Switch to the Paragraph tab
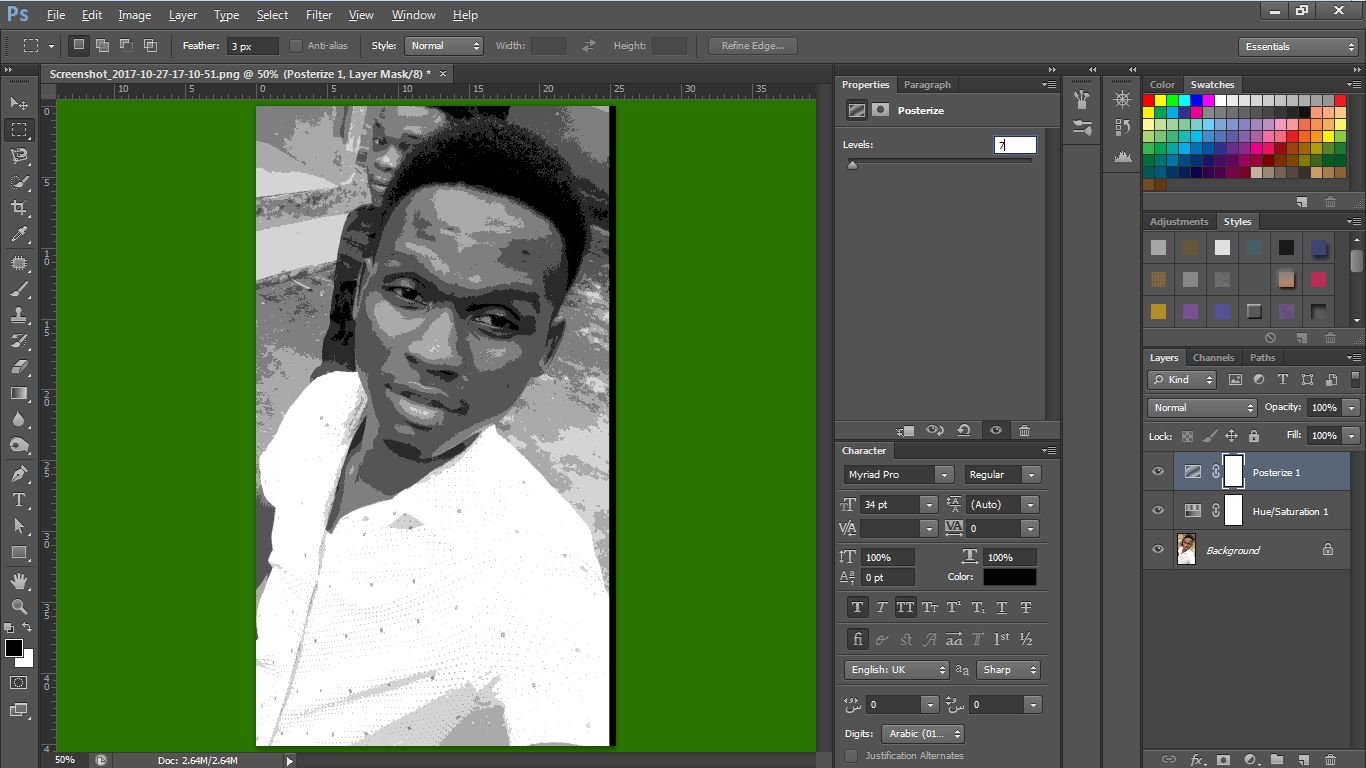This screenshot has height=768, width=1366. [927, 85]
